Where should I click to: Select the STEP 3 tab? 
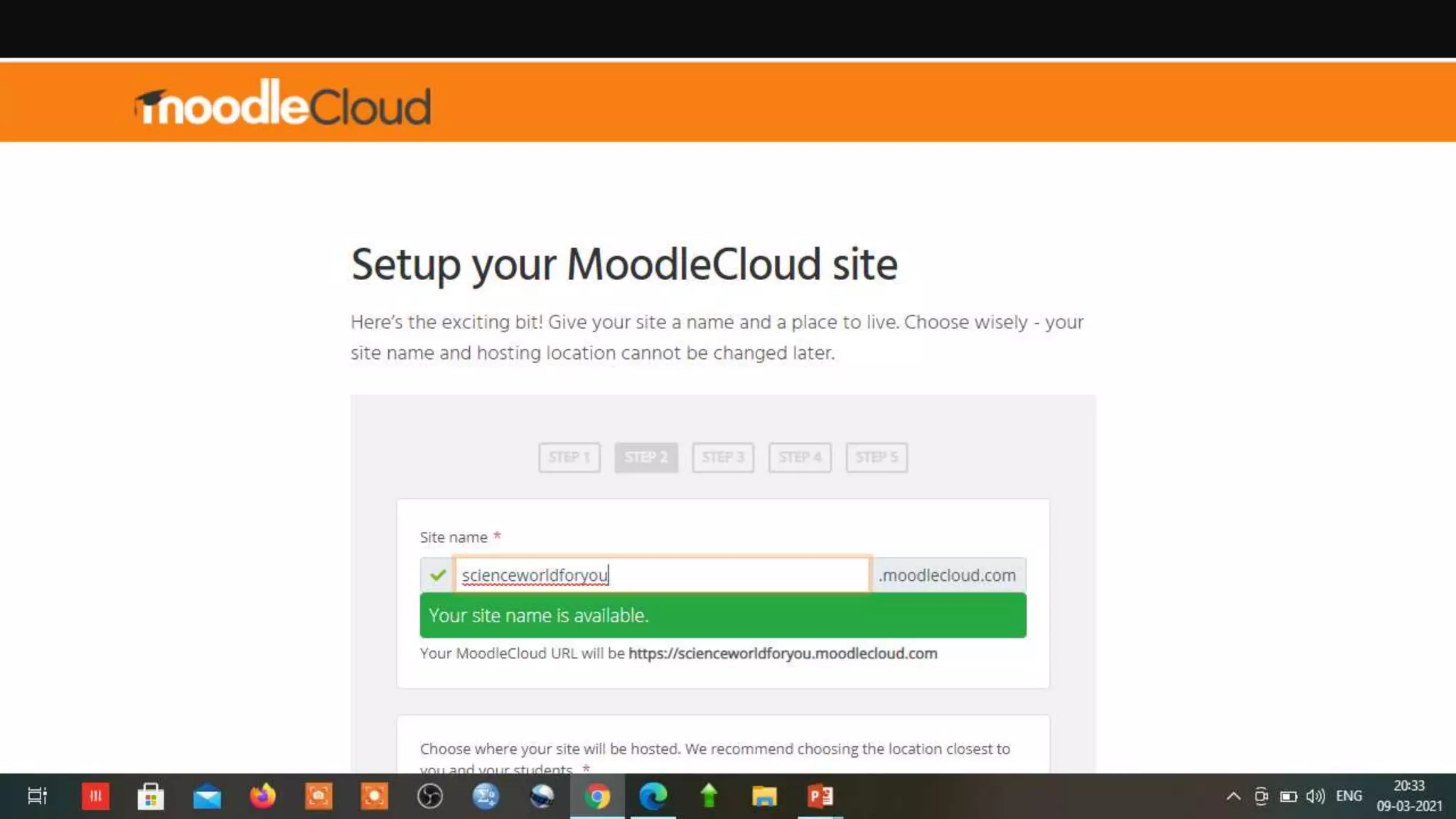tap(723, 457)
